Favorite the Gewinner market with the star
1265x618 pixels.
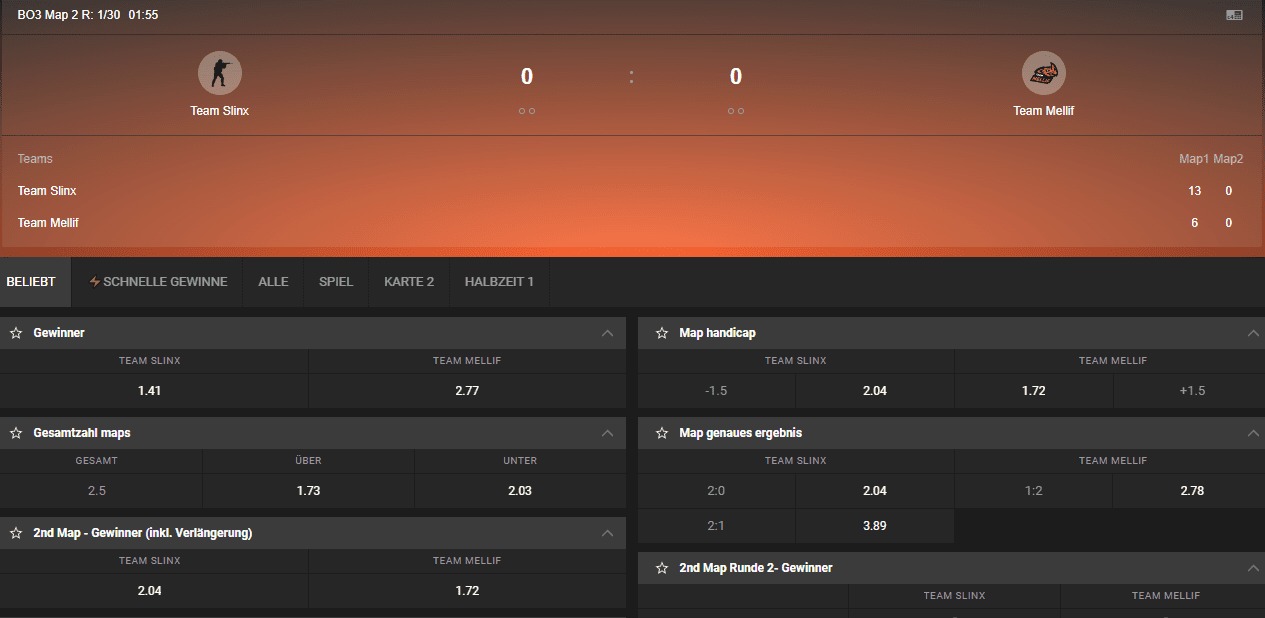[16, 333]
